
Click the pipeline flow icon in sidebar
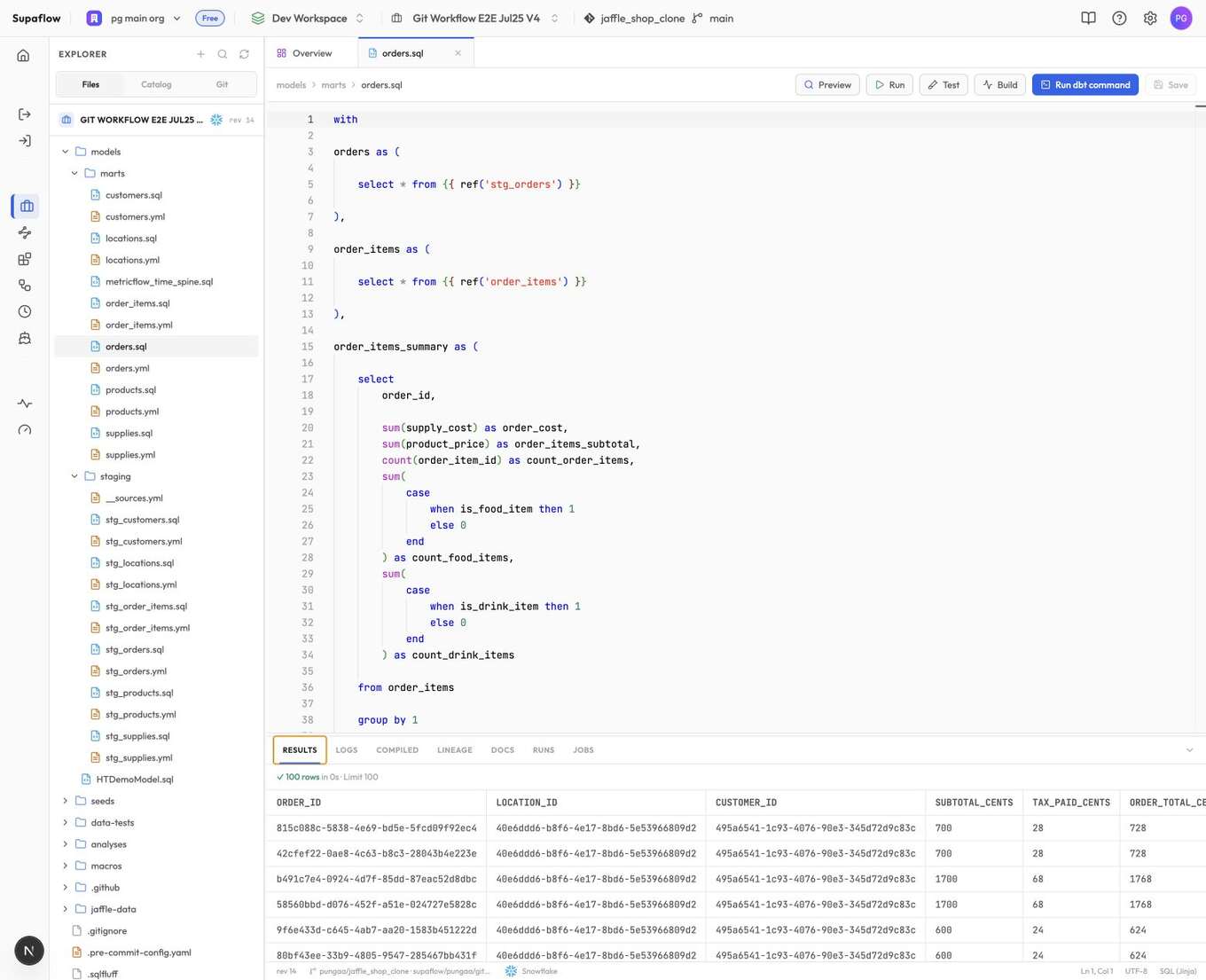25,232
